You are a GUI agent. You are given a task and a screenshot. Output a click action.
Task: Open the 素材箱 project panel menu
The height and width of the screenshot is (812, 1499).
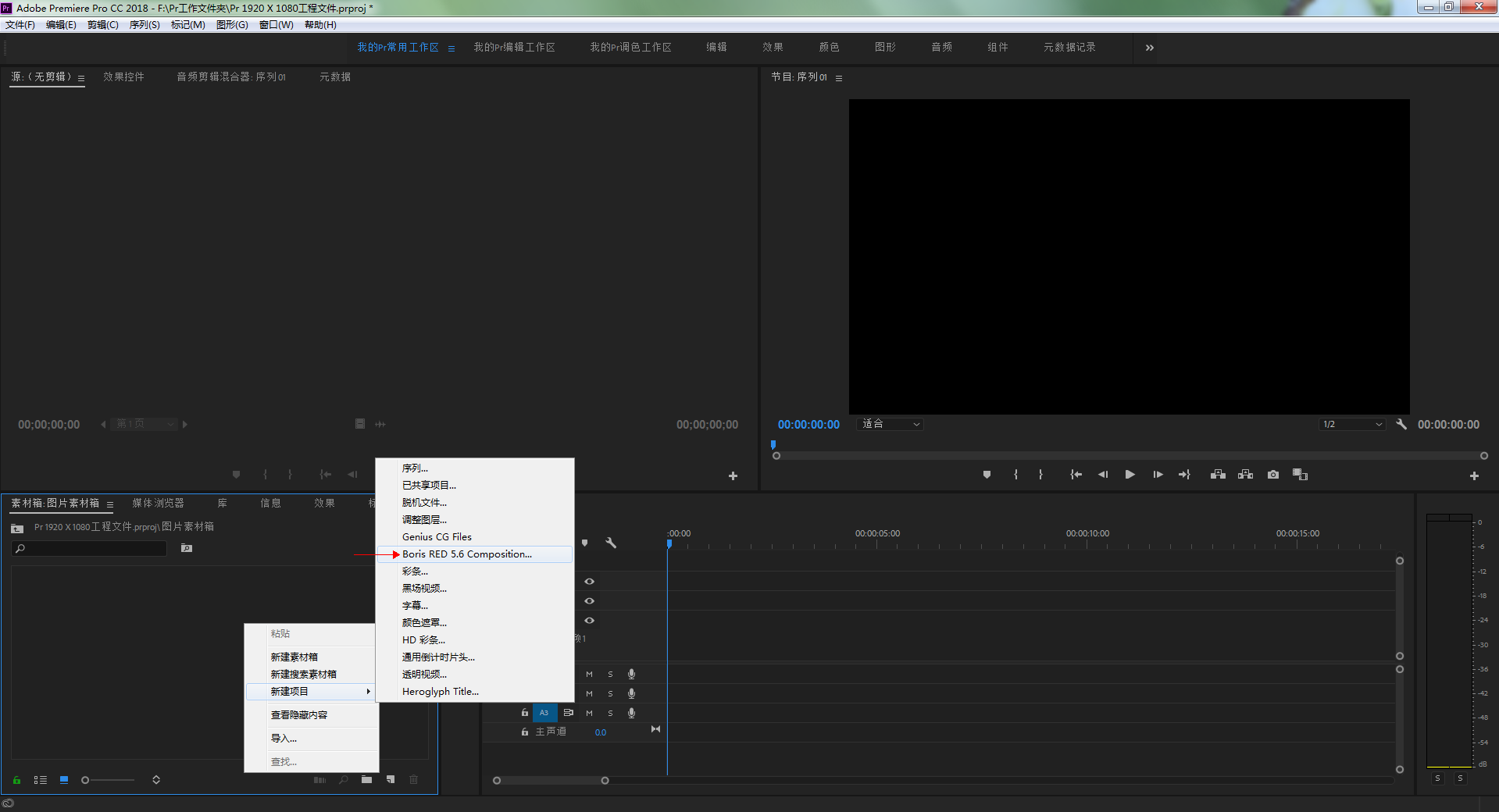coord(110,504)
